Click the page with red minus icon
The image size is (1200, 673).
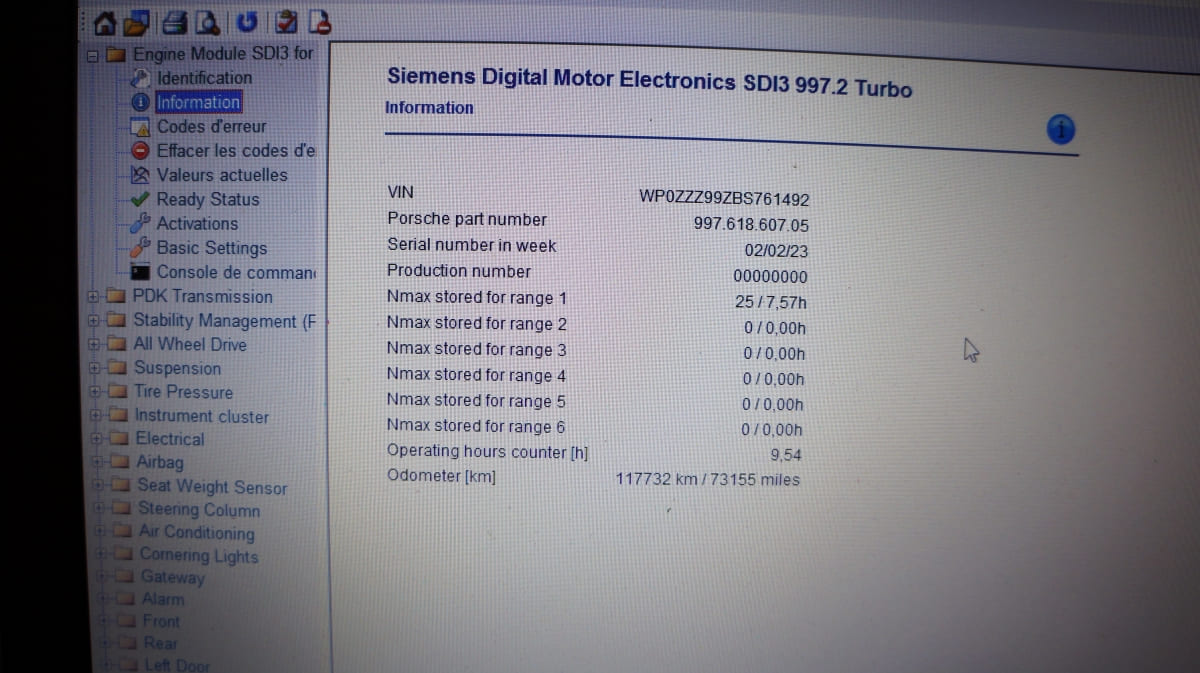coord(318,21)
